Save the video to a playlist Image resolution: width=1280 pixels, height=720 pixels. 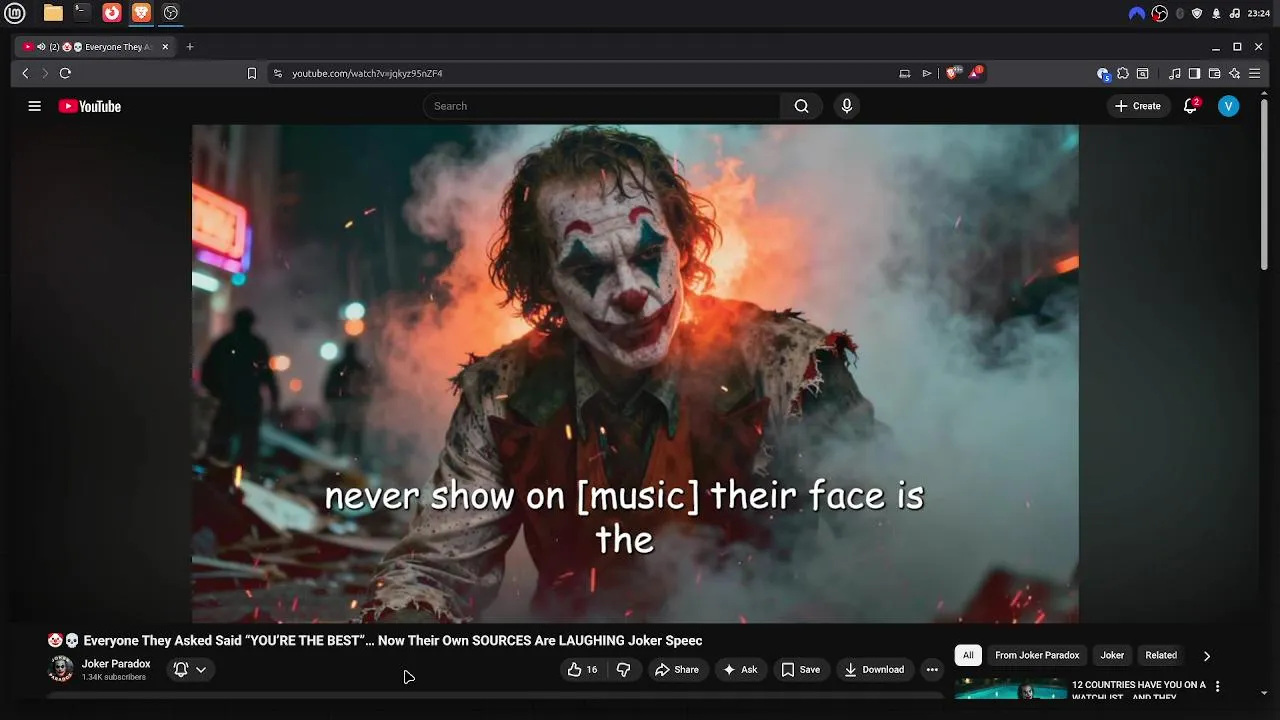801,670
